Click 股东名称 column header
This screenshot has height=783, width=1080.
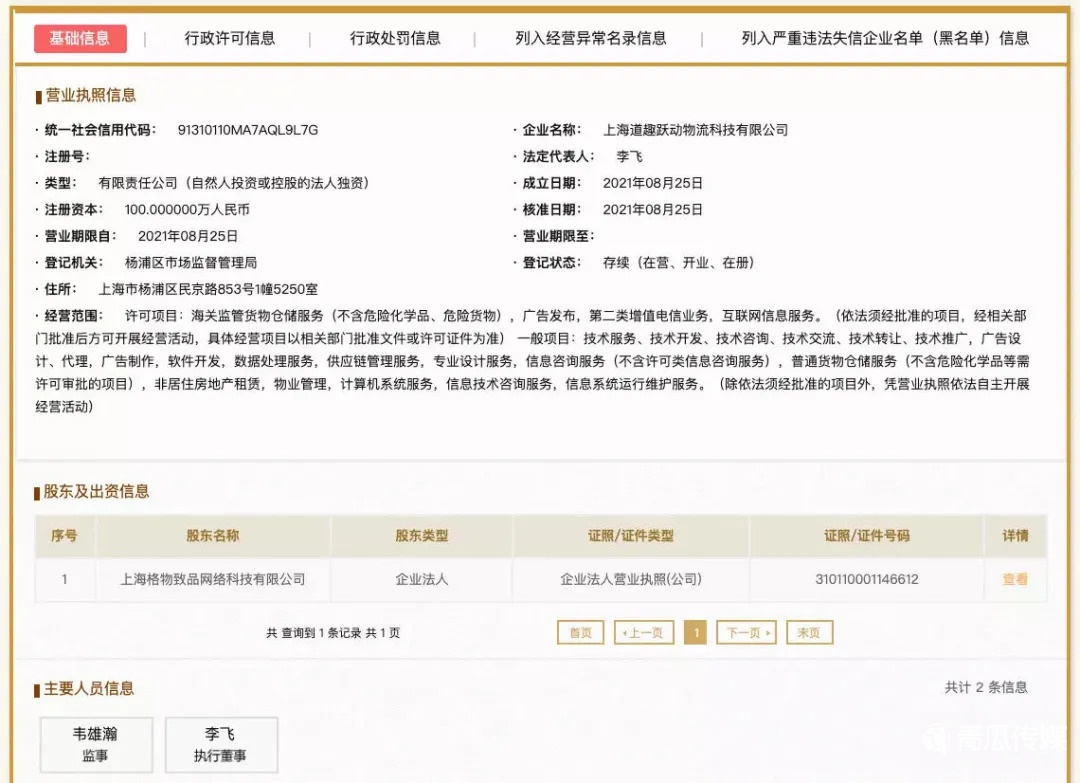point(213,536)
